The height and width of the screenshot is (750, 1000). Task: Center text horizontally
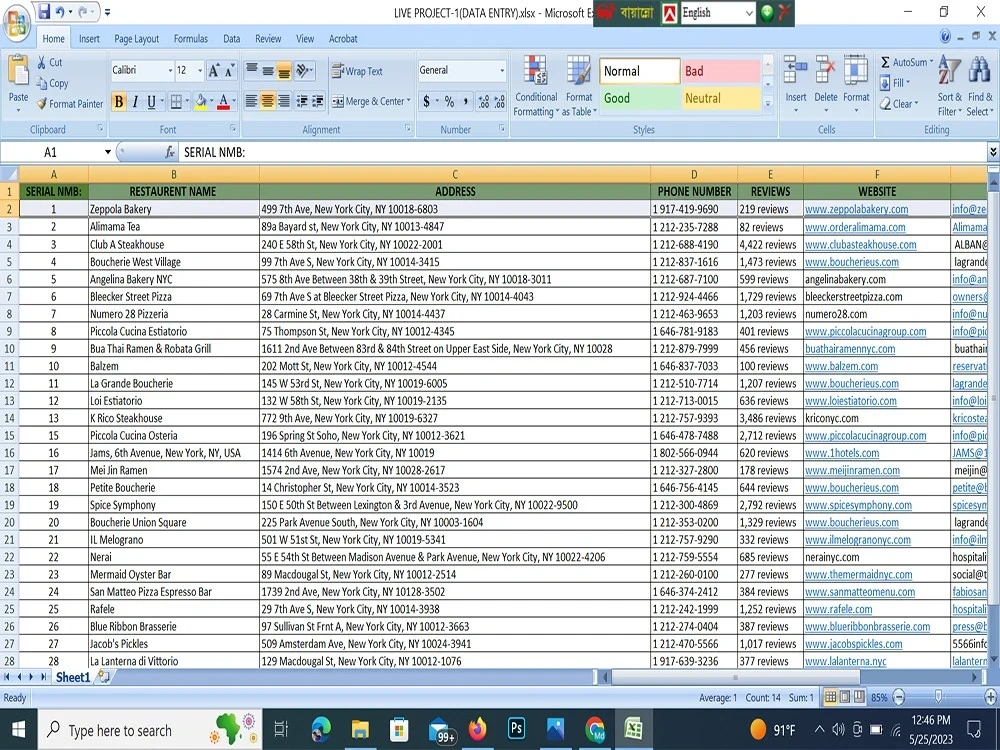pyautogui.click(x=268, y=101)
